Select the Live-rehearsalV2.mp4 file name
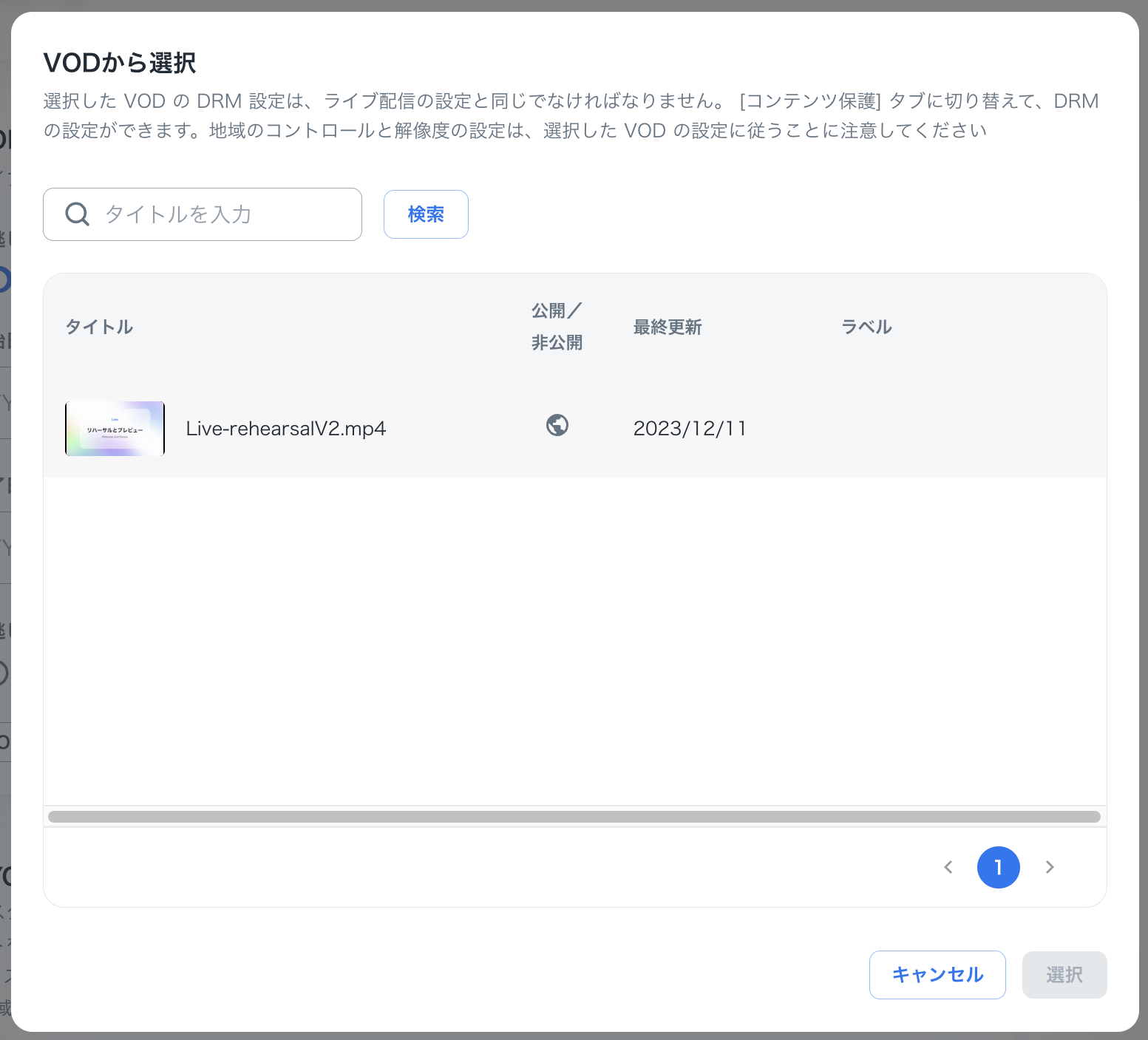The width and height of the screenshot is (1148, 1040). [x=285, y=429]
